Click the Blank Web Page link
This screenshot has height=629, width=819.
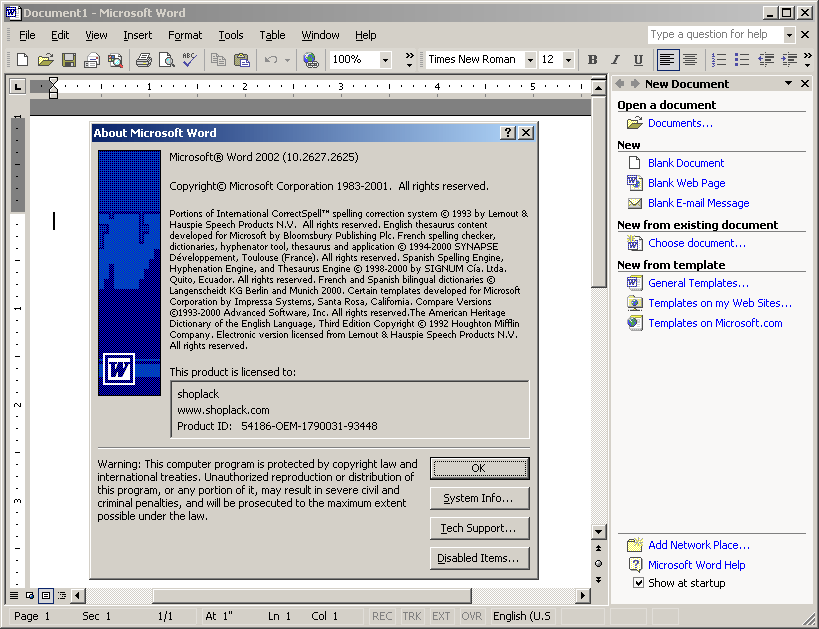tap(686, 183)
